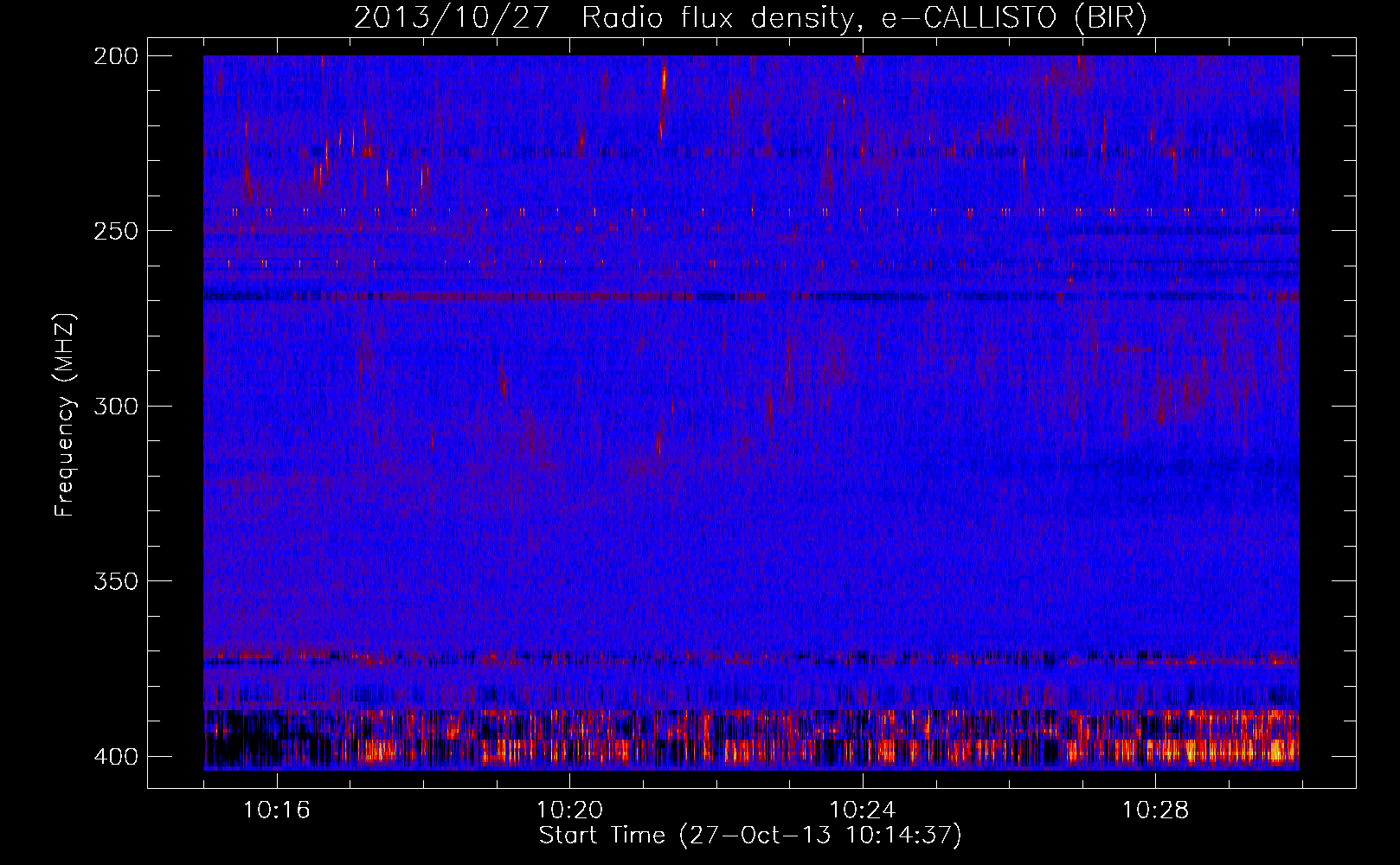The image size is (1400, 865).
Task: Click the 10:28 time tick label
Action: pos(1155,811)
